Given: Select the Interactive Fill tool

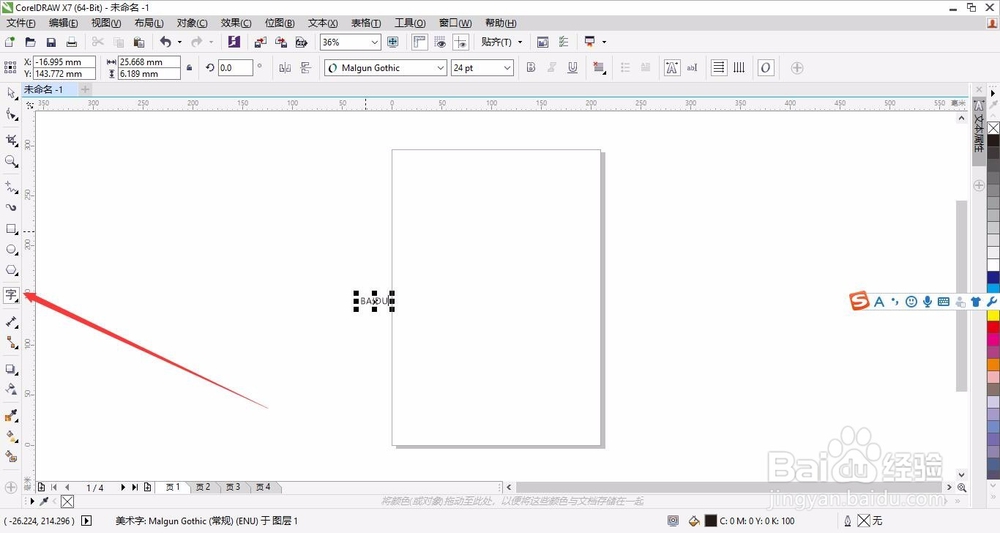Looking at the screenshot, I should click(x=11, y=436).
